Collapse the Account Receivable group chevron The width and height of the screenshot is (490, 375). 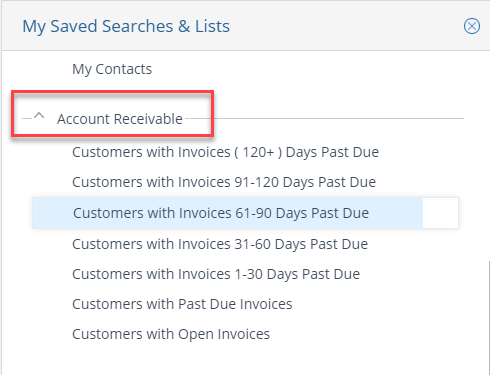pos(39,116)
